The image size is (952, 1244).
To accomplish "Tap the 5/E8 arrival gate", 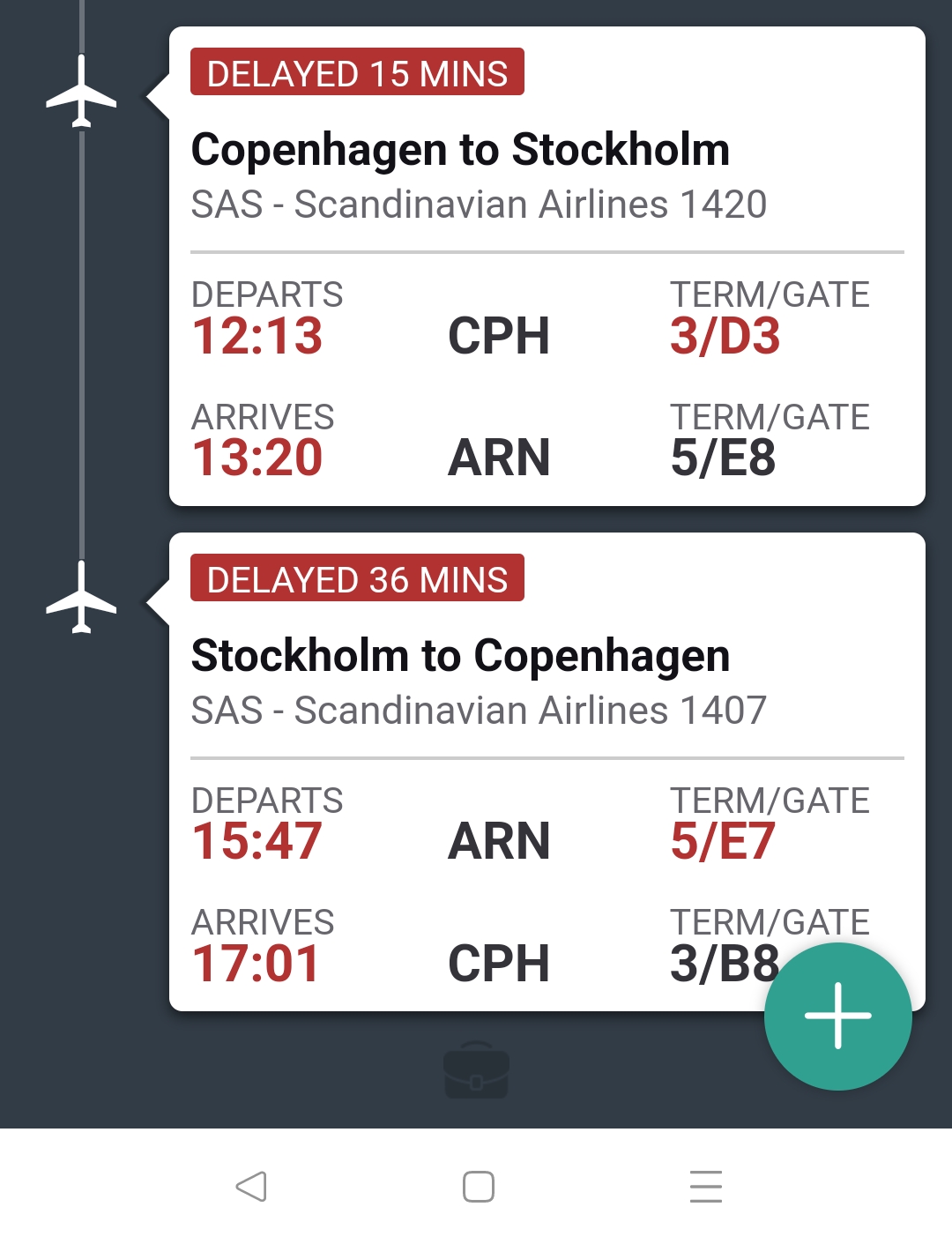I will click(723, 458).
